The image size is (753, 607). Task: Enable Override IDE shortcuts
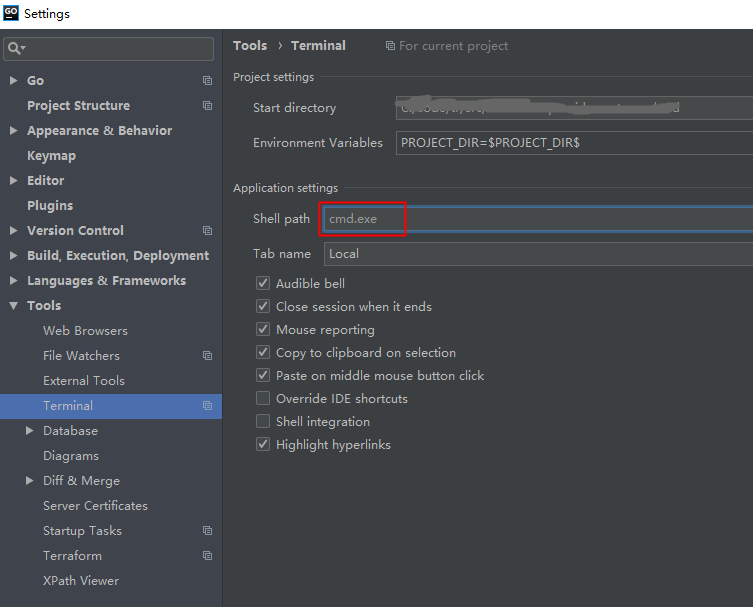click(x=263, y=399)
